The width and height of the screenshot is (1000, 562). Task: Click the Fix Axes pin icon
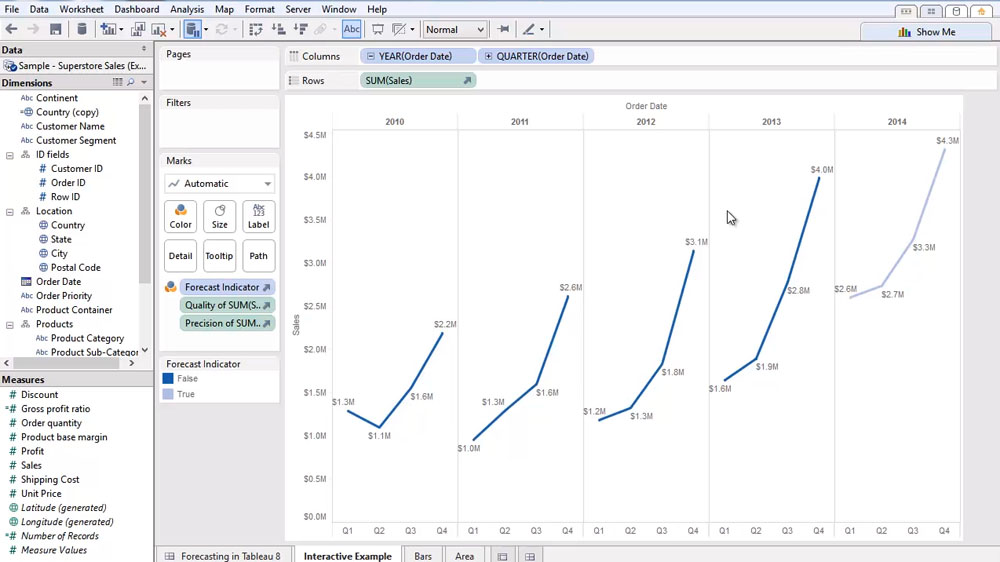tap(503, 30)
